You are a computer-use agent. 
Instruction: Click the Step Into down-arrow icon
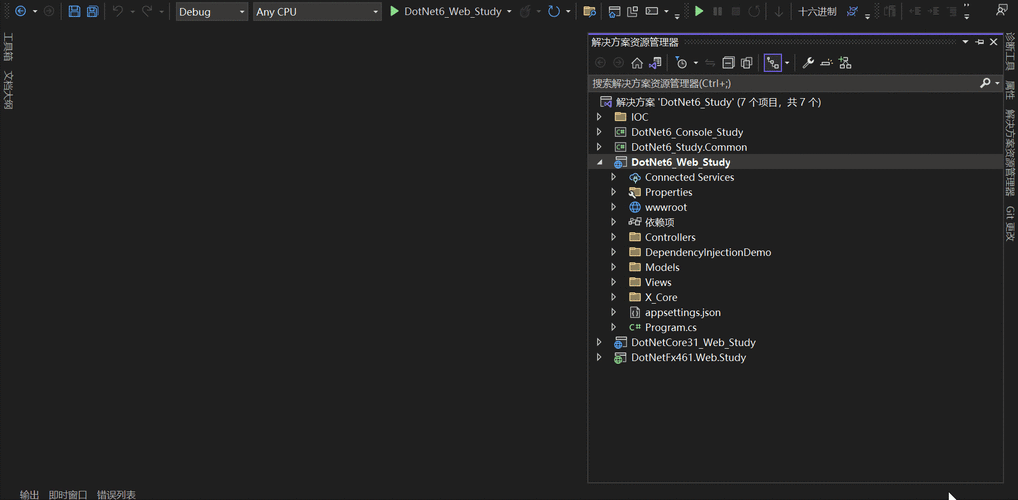778,11
